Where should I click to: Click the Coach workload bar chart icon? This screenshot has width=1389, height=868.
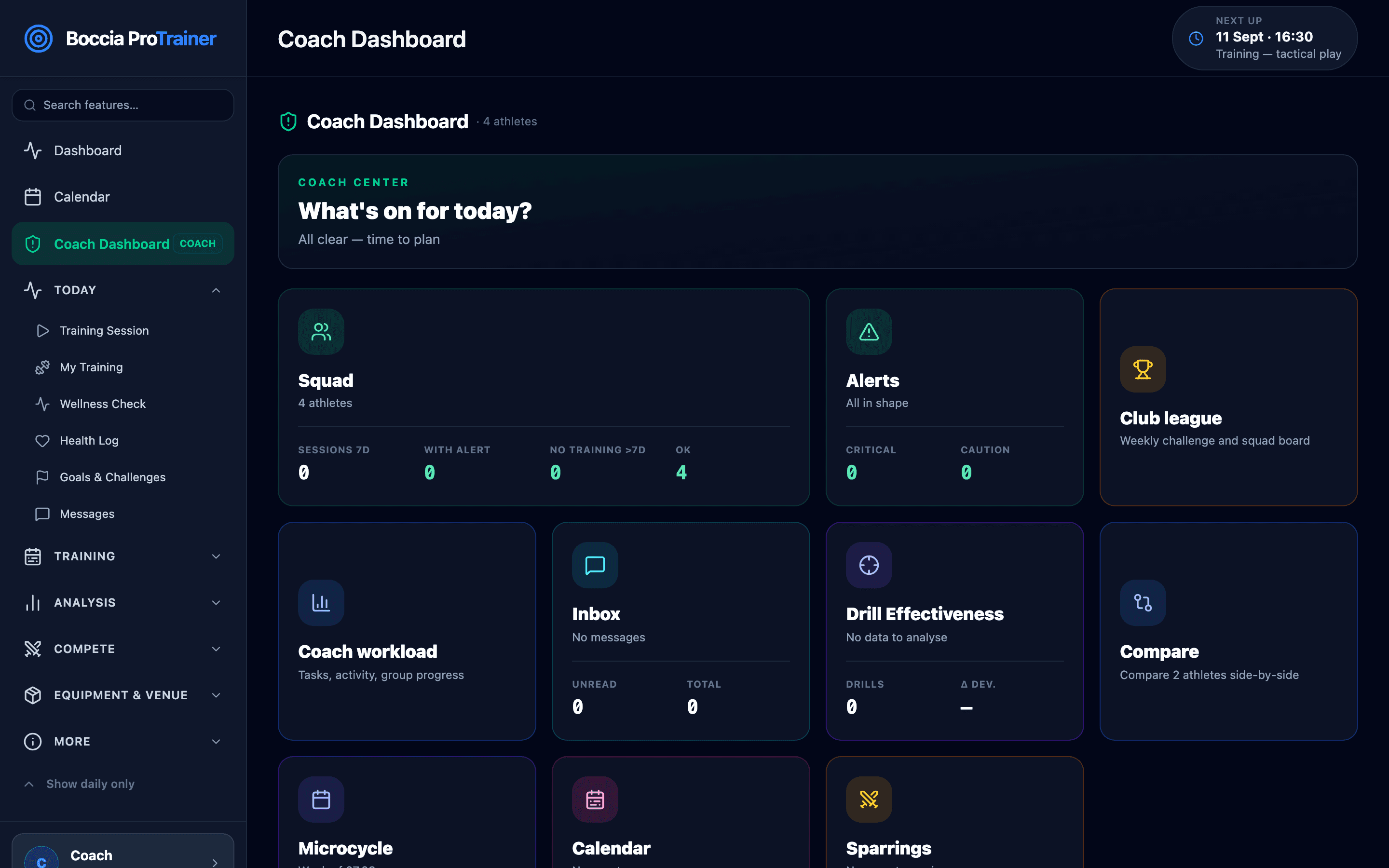(x=321, y=603)
